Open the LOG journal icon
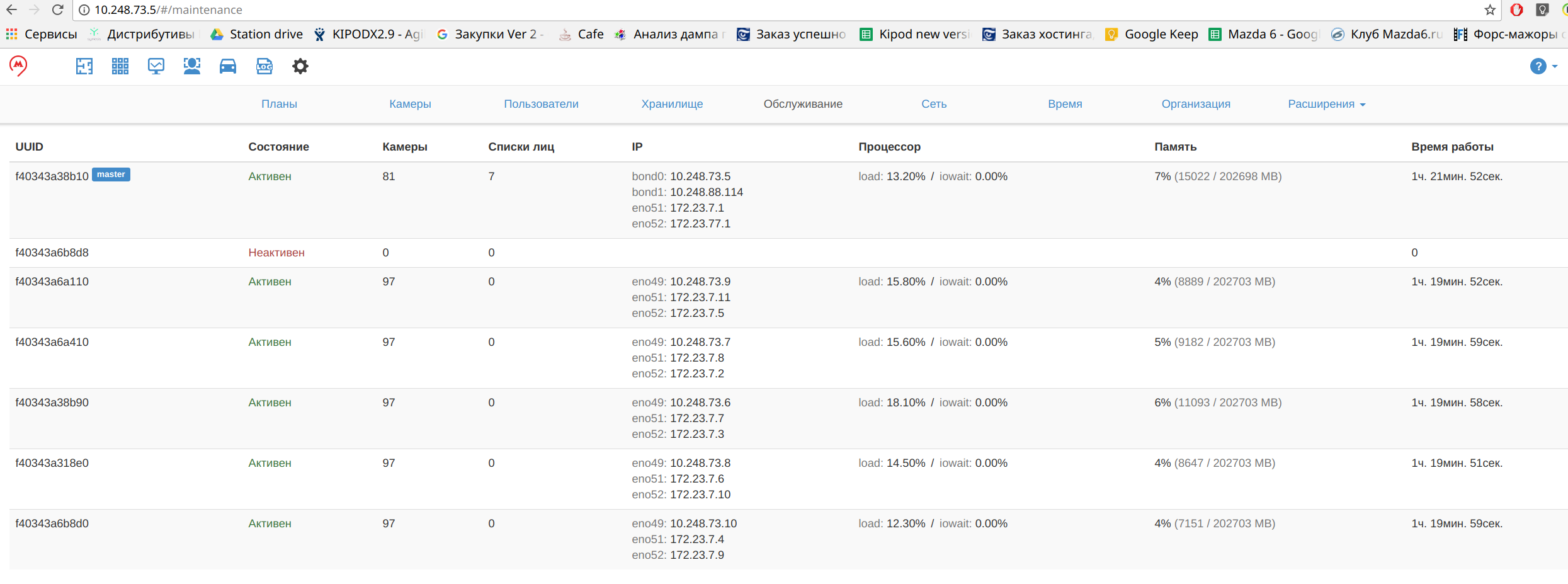Screen dimensions: 1568x584 [x=264, y=66]
